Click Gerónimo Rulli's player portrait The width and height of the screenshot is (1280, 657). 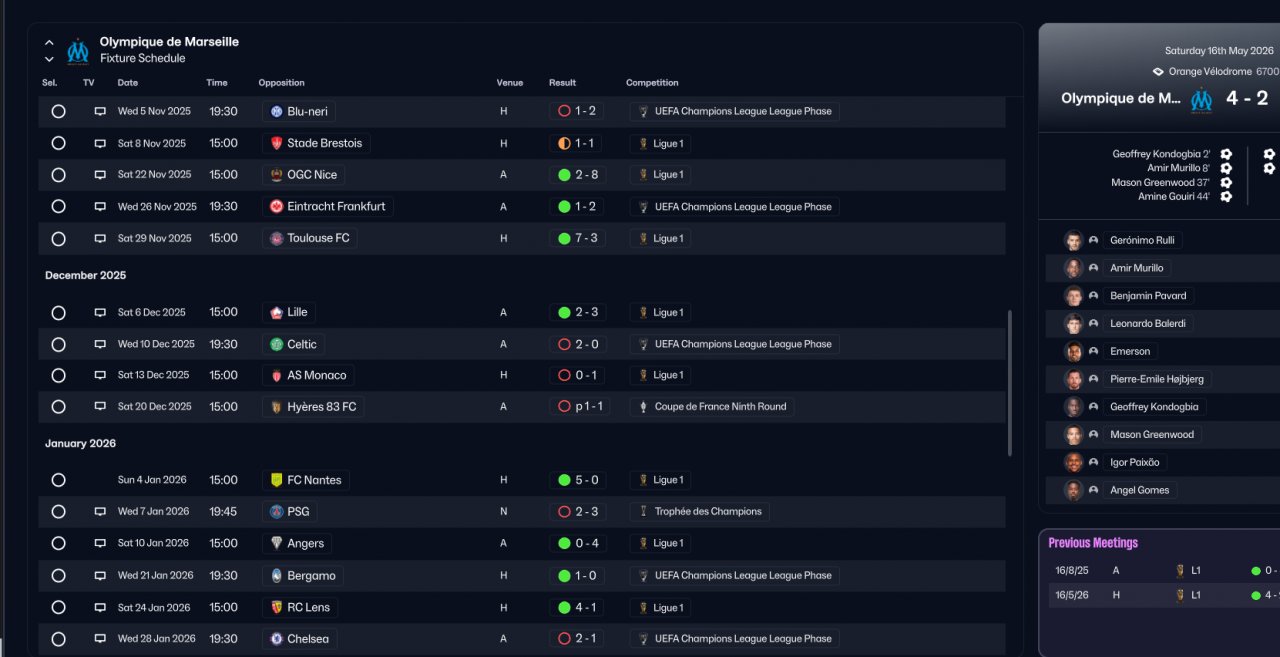pos(1073,240)
